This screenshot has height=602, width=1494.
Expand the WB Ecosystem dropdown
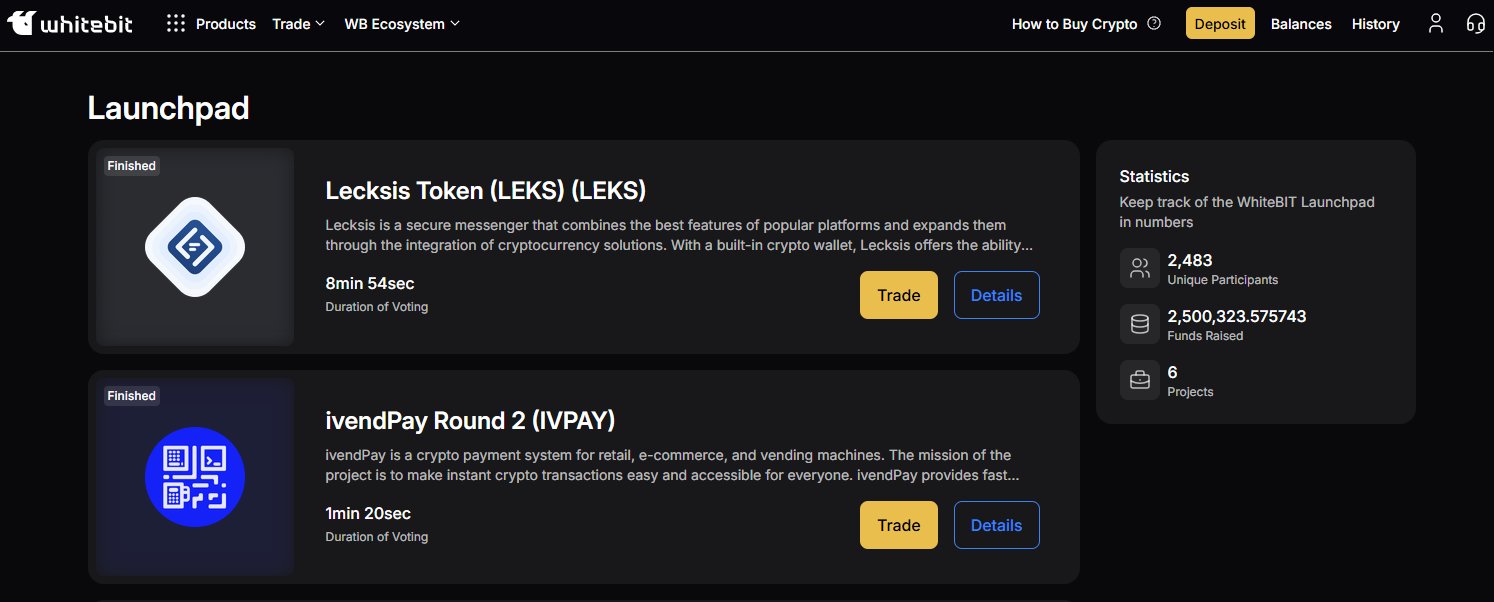tap(402, 23)
